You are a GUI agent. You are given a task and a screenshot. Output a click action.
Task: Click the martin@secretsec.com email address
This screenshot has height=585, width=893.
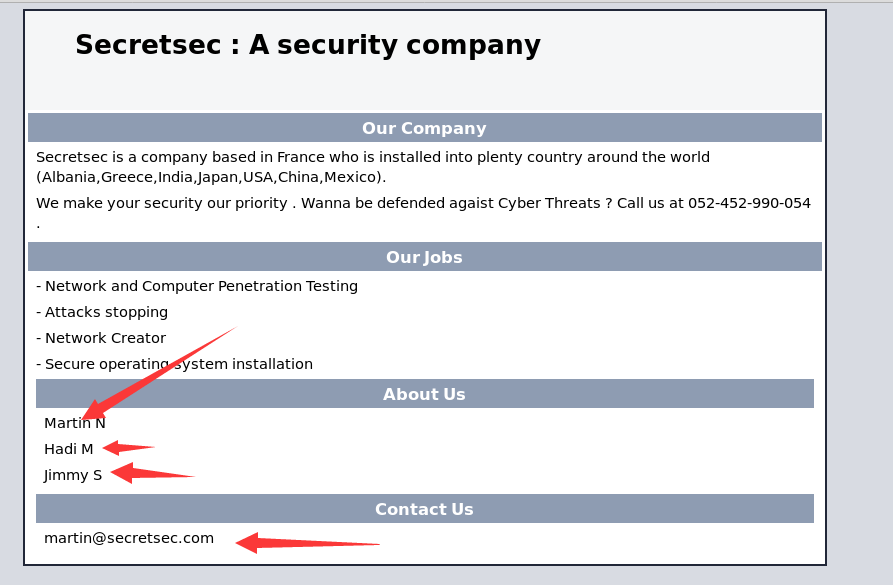click(129, 538)
